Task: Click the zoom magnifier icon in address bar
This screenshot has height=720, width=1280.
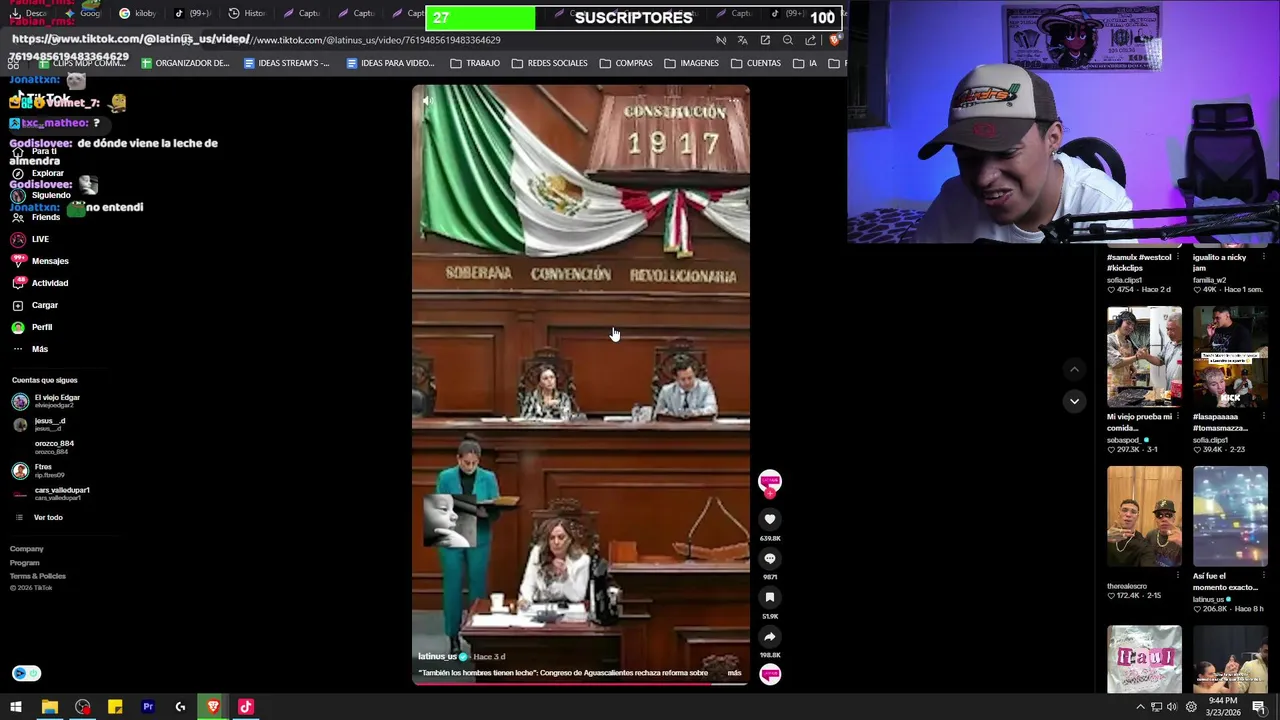Action: 787,40
